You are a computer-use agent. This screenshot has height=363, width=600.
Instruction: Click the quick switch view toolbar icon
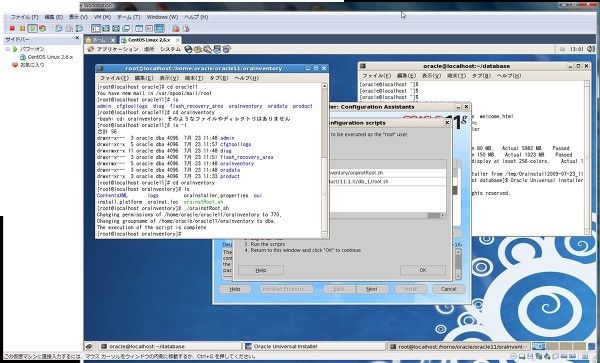pos(106,28)
